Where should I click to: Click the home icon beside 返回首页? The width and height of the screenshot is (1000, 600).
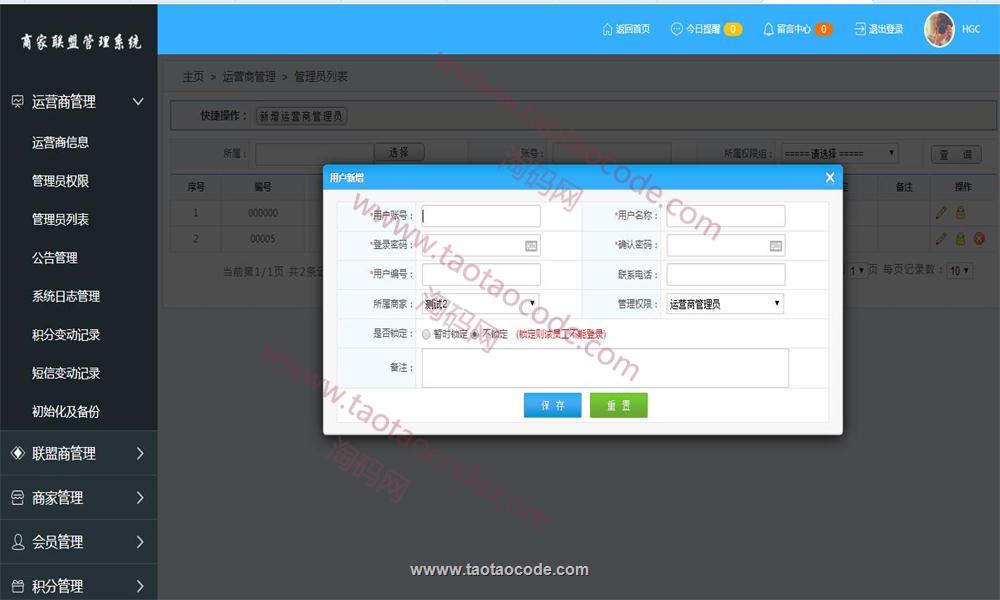tap(607, 29)
